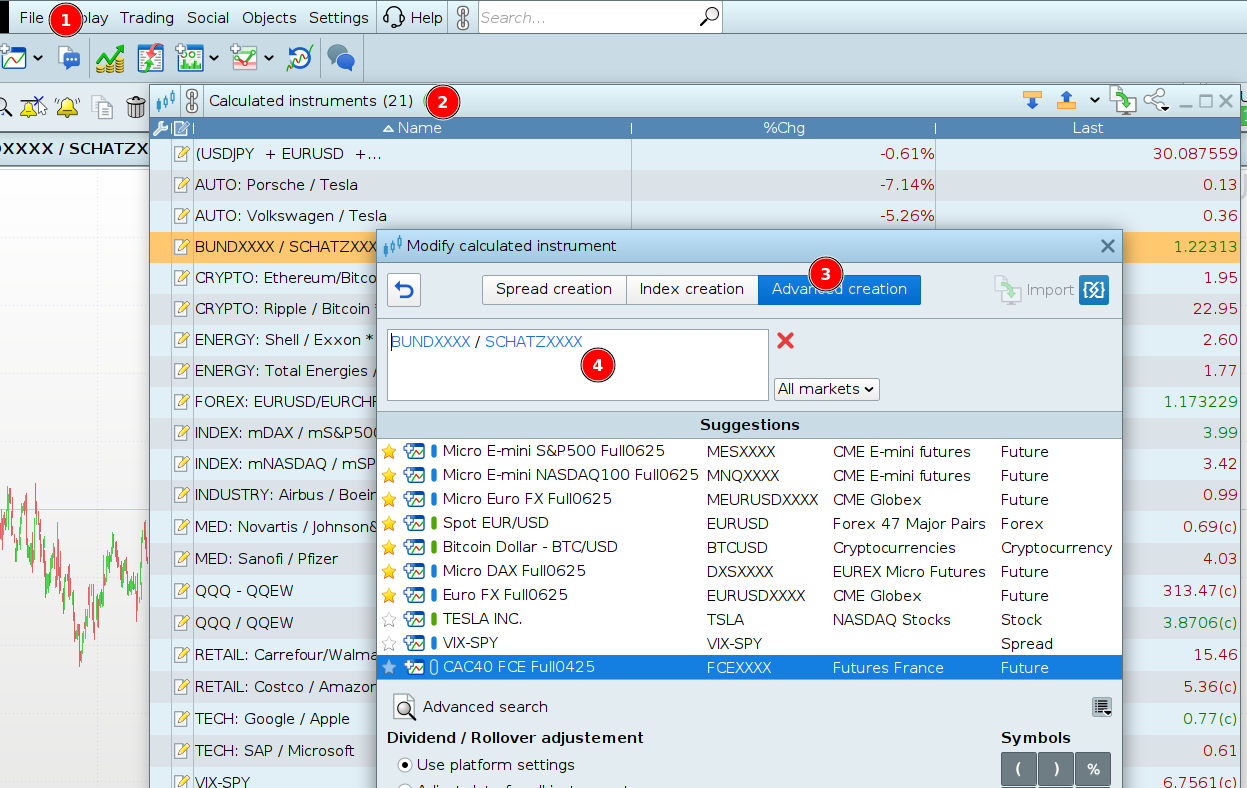Edit the TECH: Google / Apple pencil icon
Screen dimensions: 1247x788
[182, 719]
